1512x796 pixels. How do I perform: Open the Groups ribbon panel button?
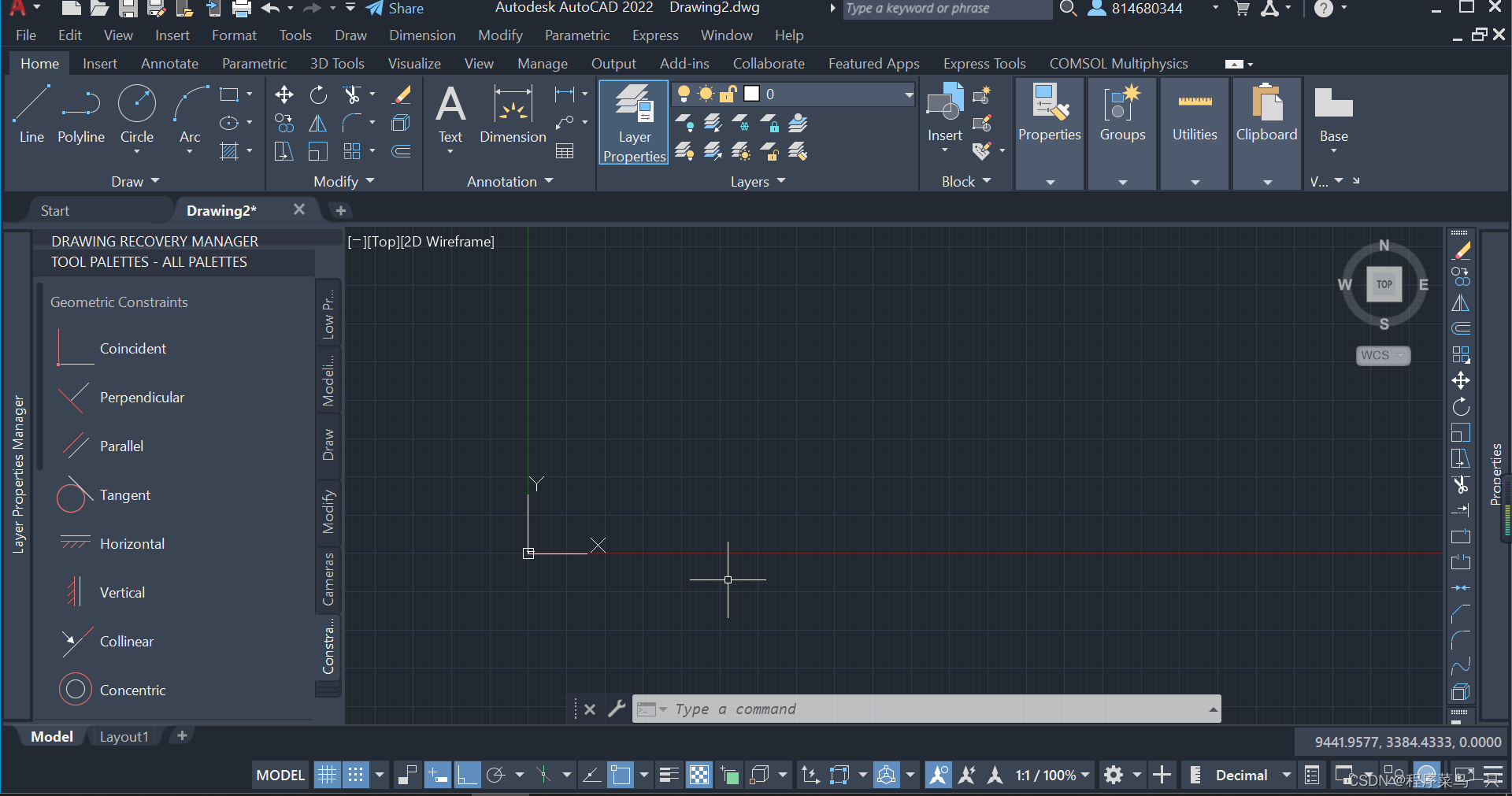pyautogui.click(x=1123, y=134)
